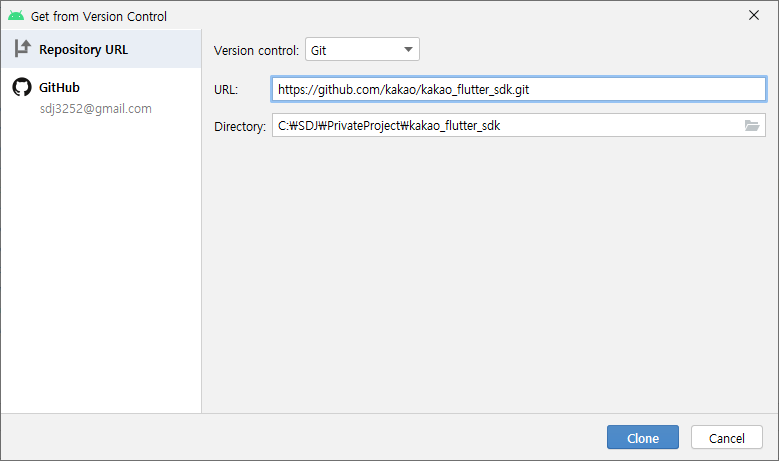The image size is (779, 461).
Task: Close the dialog with the X button
Action: tap(754, 15)
